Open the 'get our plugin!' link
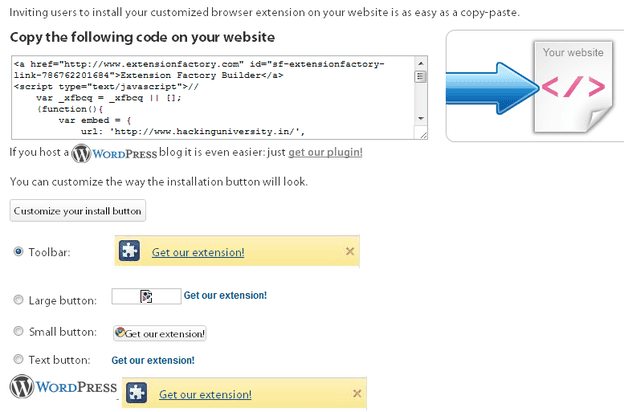 pos(325,153)
